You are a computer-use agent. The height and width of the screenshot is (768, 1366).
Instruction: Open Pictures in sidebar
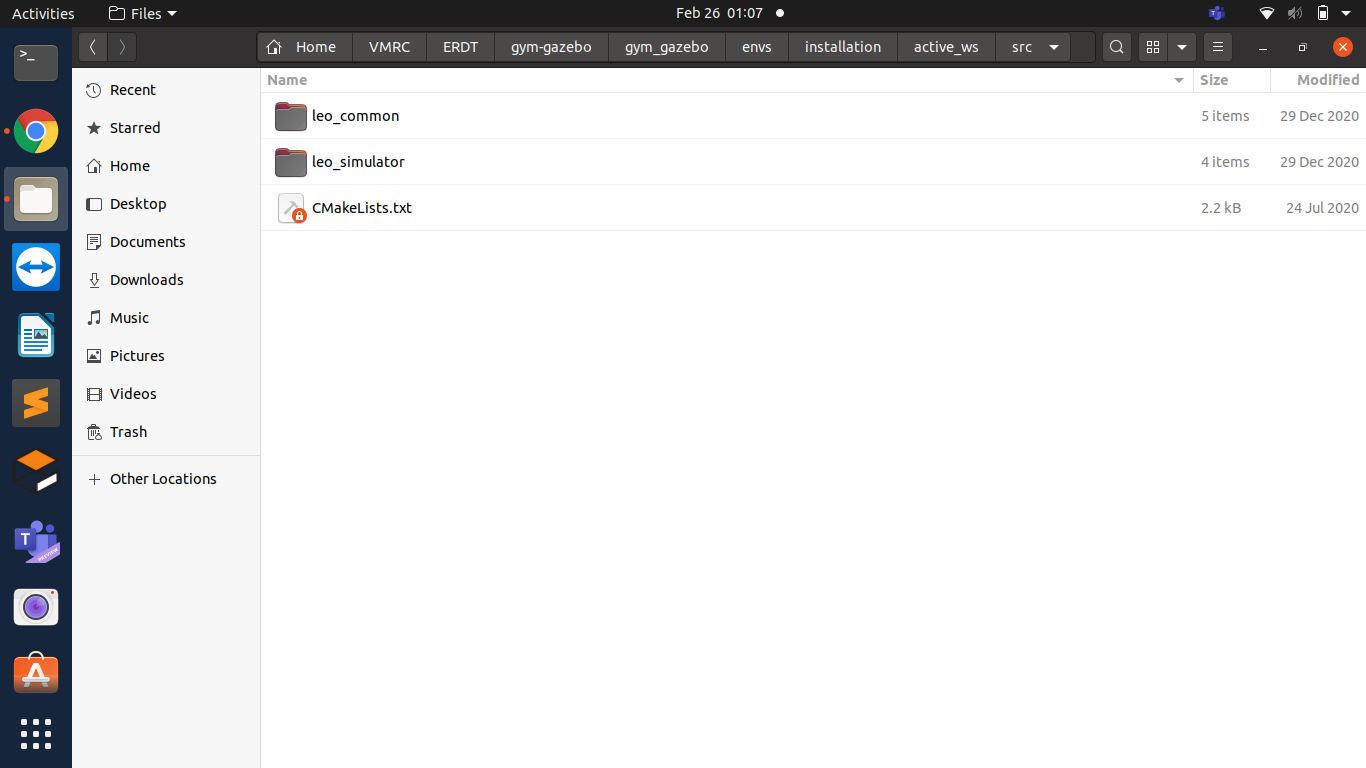166,356
